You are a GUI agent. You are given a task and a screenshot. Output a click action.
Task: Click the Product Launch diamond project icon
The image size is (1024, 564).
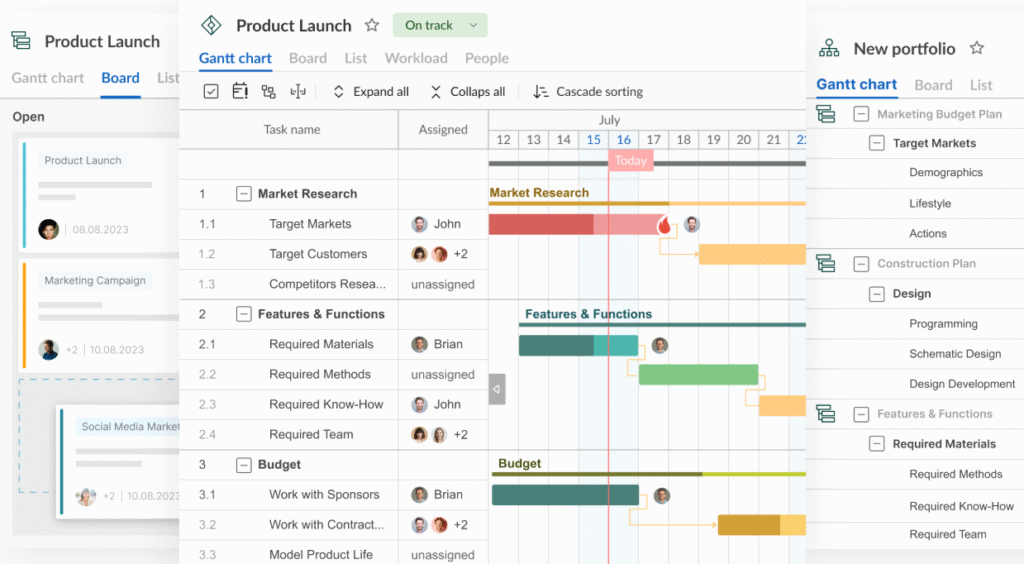tap(211, 26)
